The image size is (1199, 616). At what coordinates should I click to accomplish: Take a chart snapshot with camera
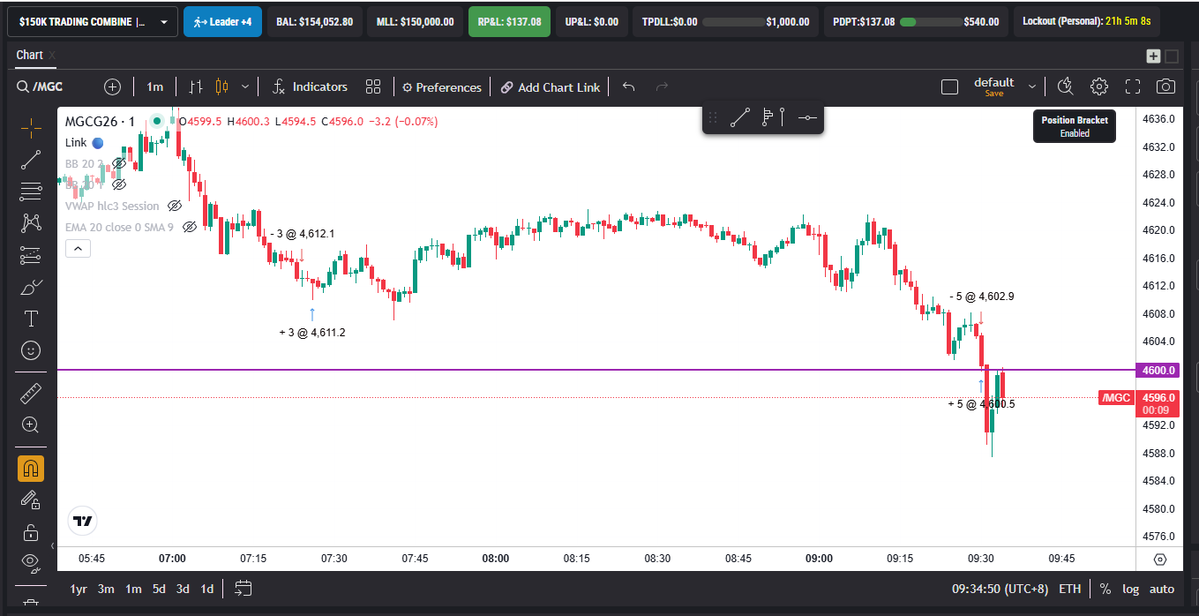click(1165, 86)
